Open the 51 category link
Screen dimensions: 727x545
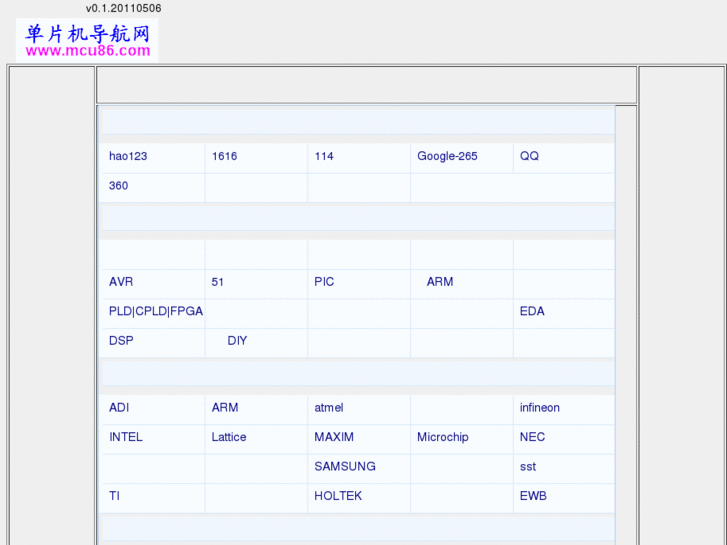coord(217,282)
